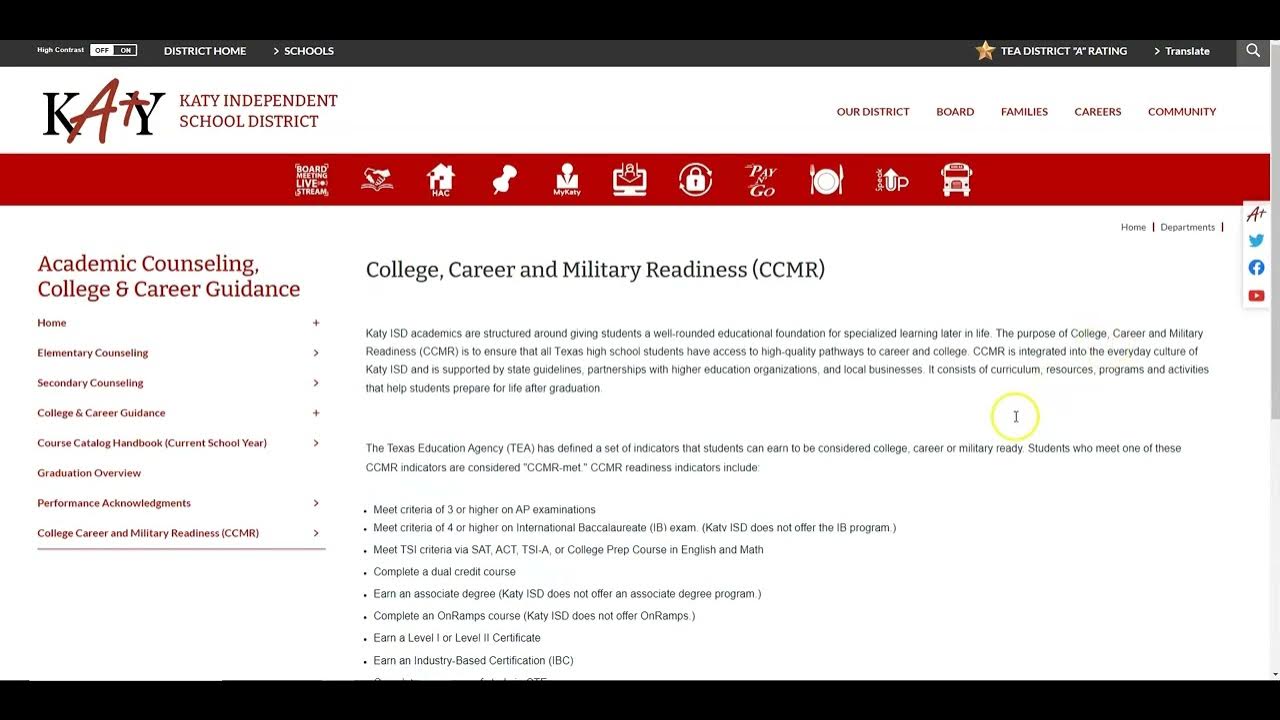Click the College, Career and Military Readiness heading
1280x720 pixels.
[x=595, y=270]
